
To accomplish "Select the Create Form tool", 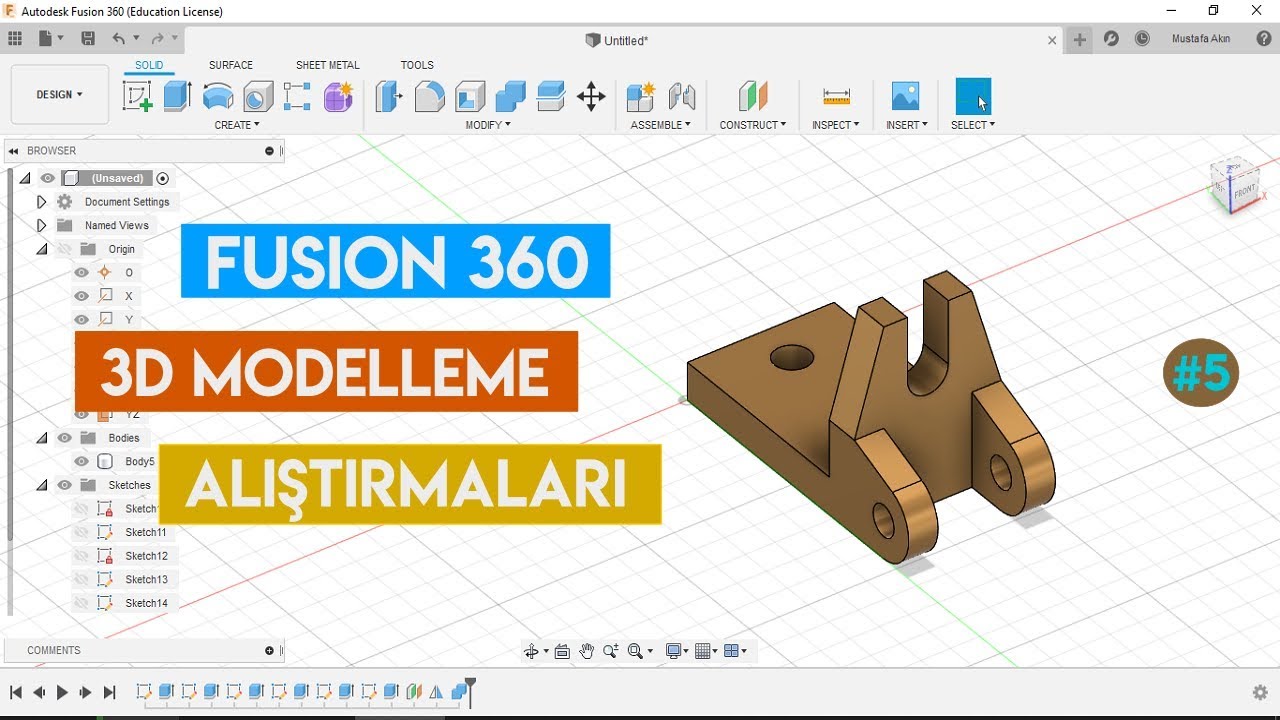I will [x=338, y=96].
